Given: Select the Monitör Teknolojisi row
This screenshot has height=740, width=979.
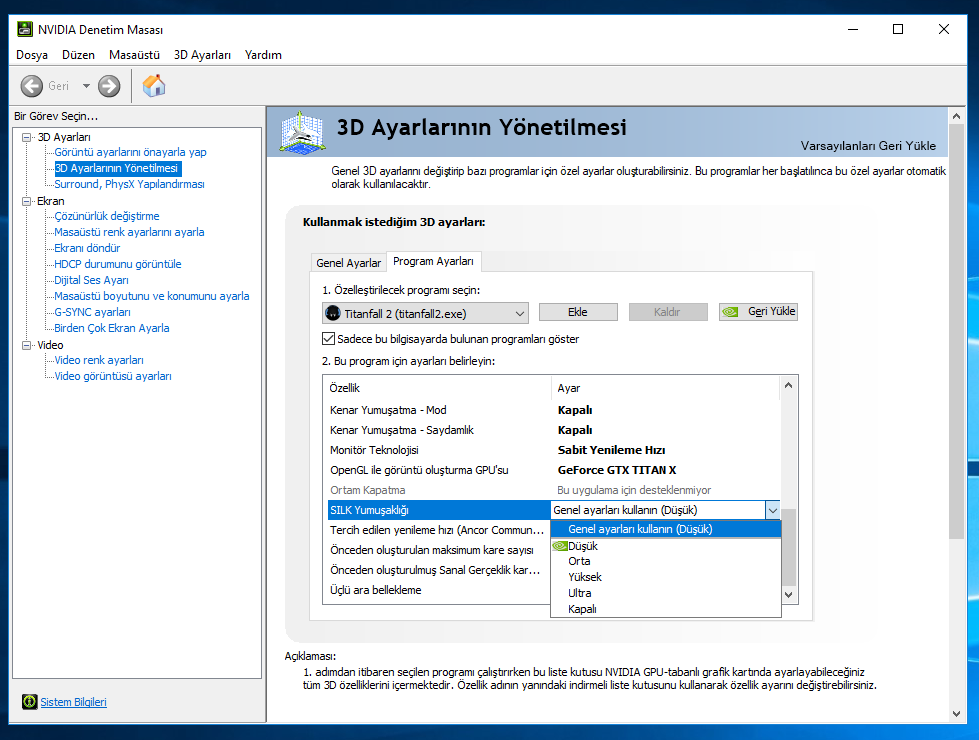Looking at the screenshot, I should coord(552,450).
